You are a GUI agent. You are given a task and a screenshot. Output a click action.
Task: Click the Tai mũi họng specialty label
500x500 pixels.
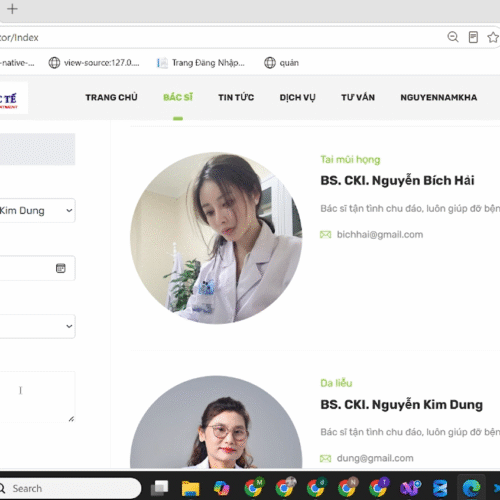pyautogui.click(x=350, y=159)
